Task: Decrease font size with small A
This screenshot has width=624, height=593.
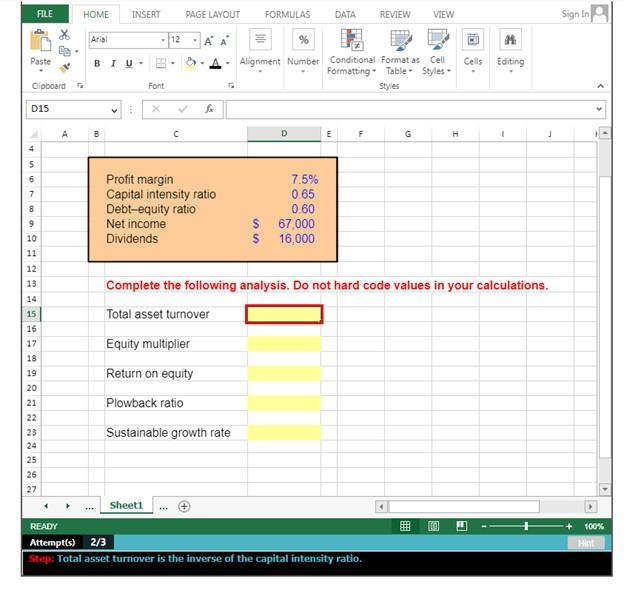Action: click(x=224, y=41)
